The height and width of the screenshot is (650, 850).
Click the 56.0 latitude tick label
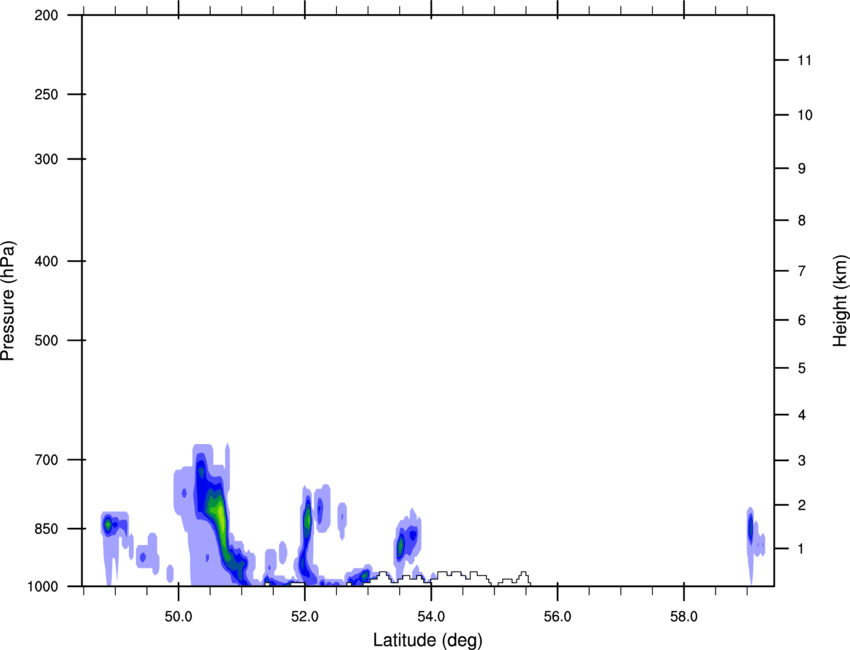[x=558, y=617]
